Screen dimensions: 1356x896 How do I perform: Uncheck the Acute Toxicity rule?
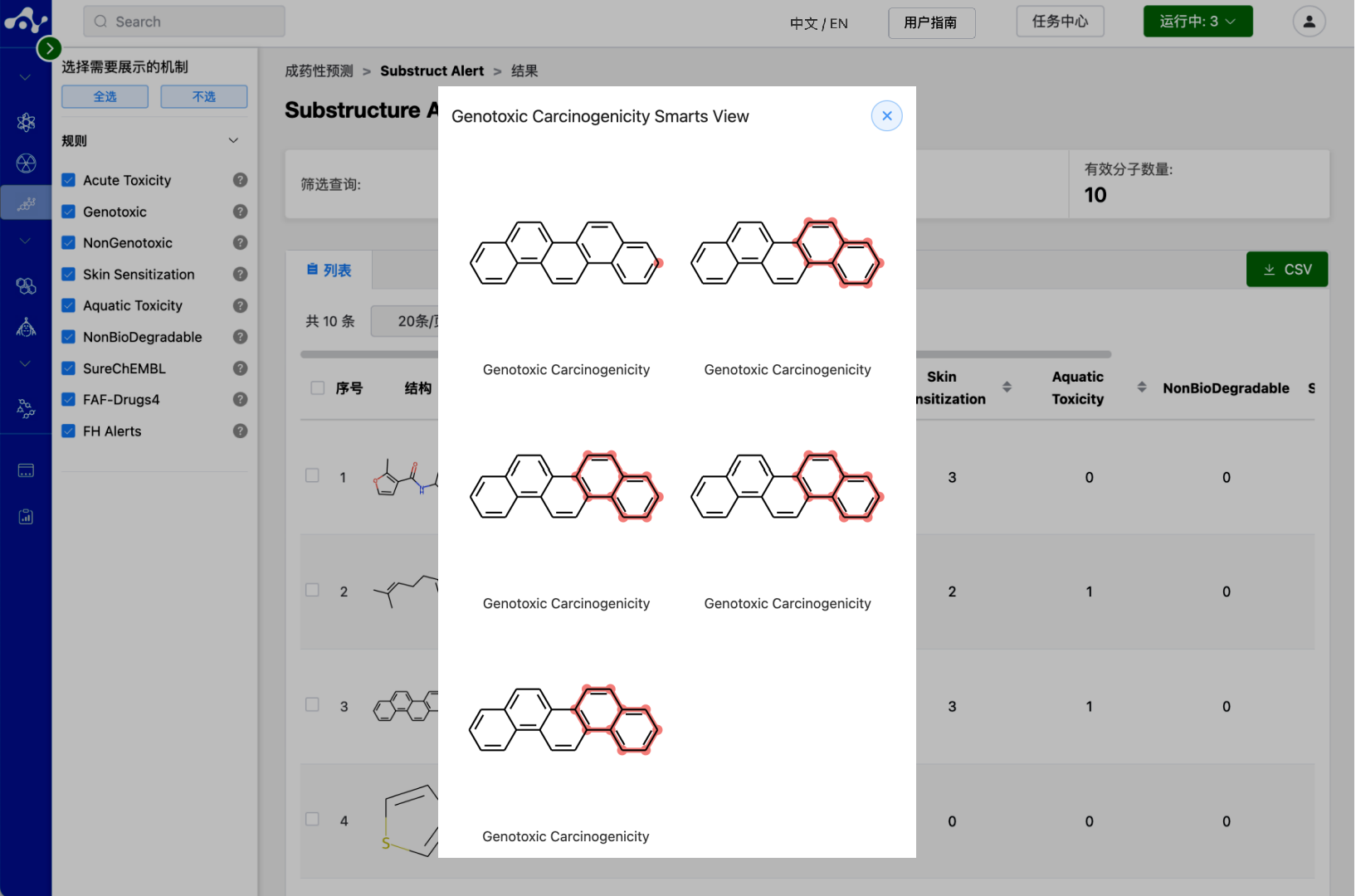(68, 179)
